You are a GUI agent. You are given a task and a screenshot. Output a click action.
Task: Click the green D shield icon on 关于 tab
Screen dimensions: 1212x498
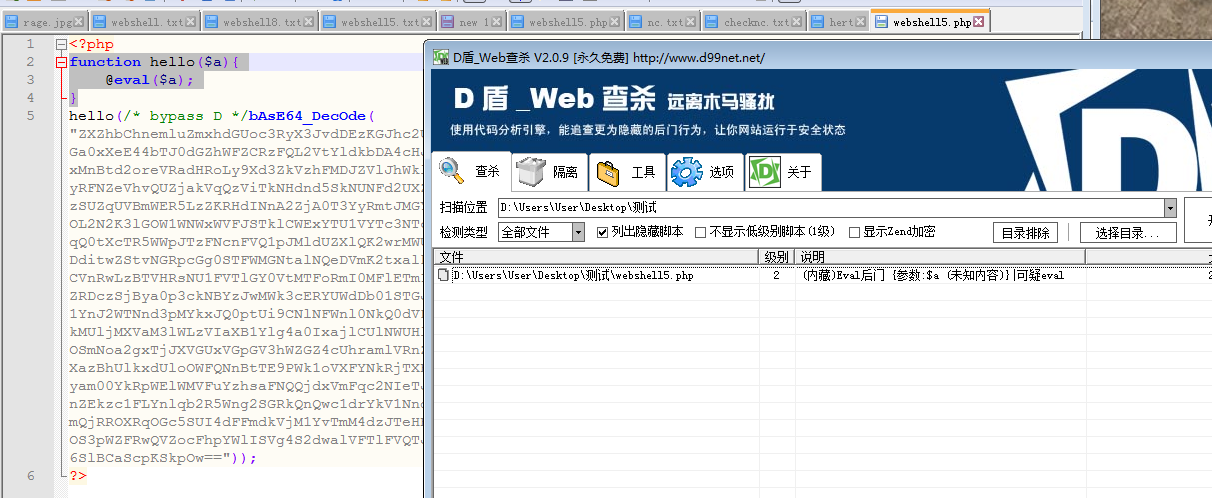(x=765, y=172)
